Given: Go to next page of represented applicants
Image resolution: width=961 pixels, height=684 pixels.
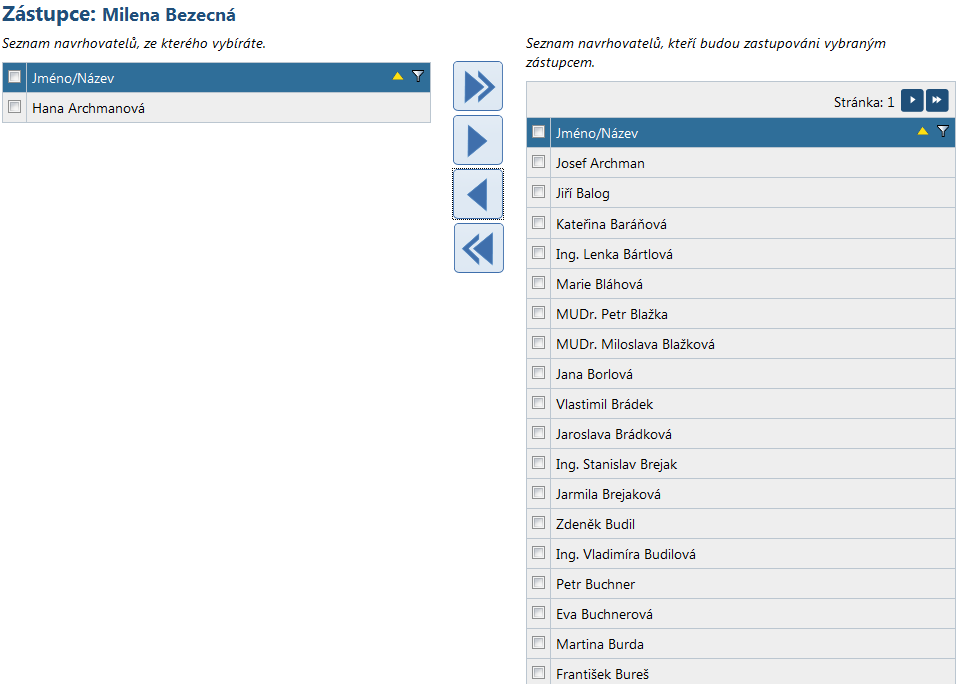Looking at the screenshot, I should click(x=911, y=101).
